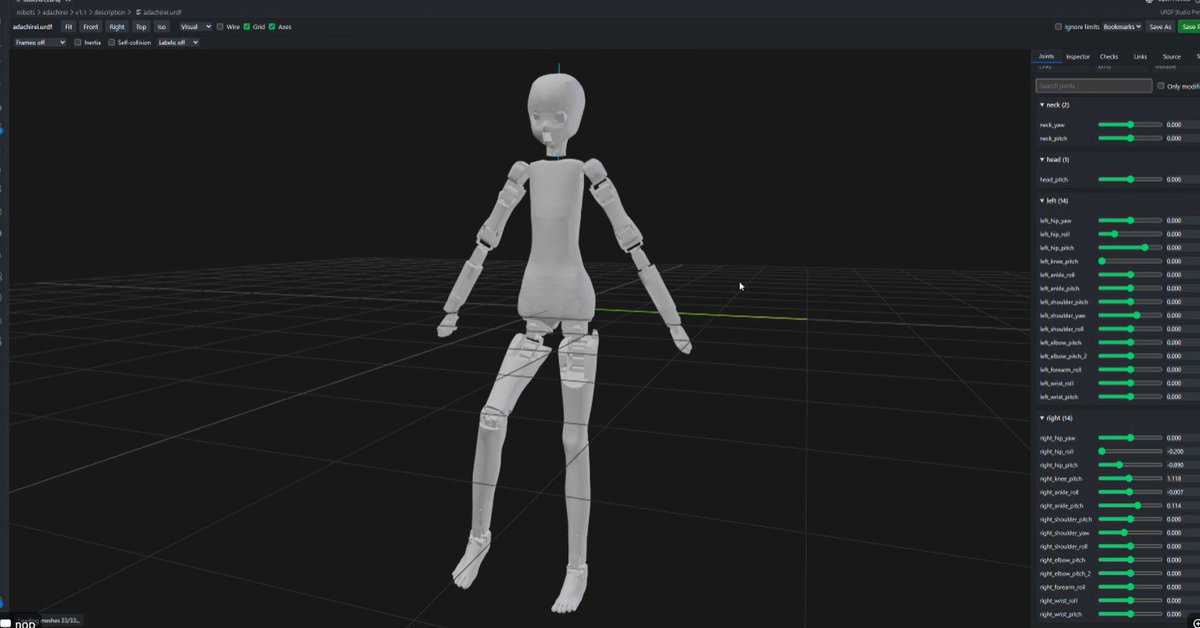Disable the Axes checkbox
This screenshot has width=1200, height=628.
point(272,27)
